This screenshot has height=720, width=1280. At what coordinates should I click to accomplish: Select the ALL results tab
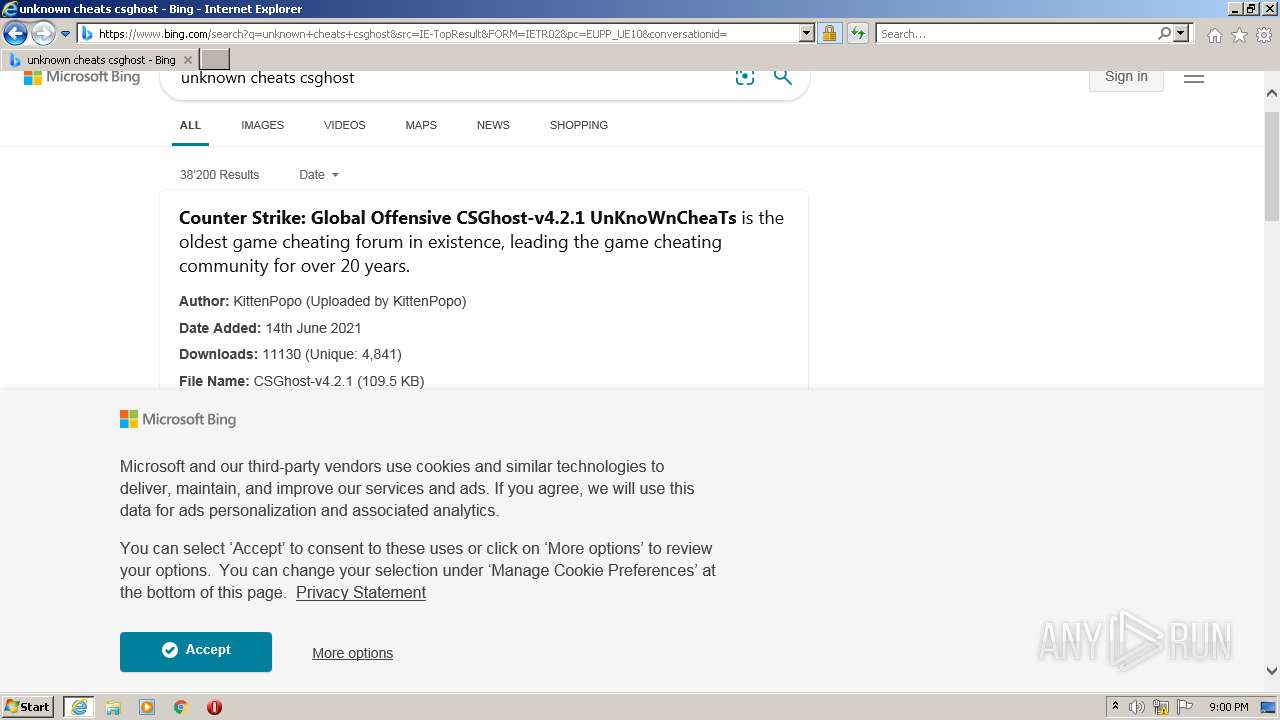[190, 125]
